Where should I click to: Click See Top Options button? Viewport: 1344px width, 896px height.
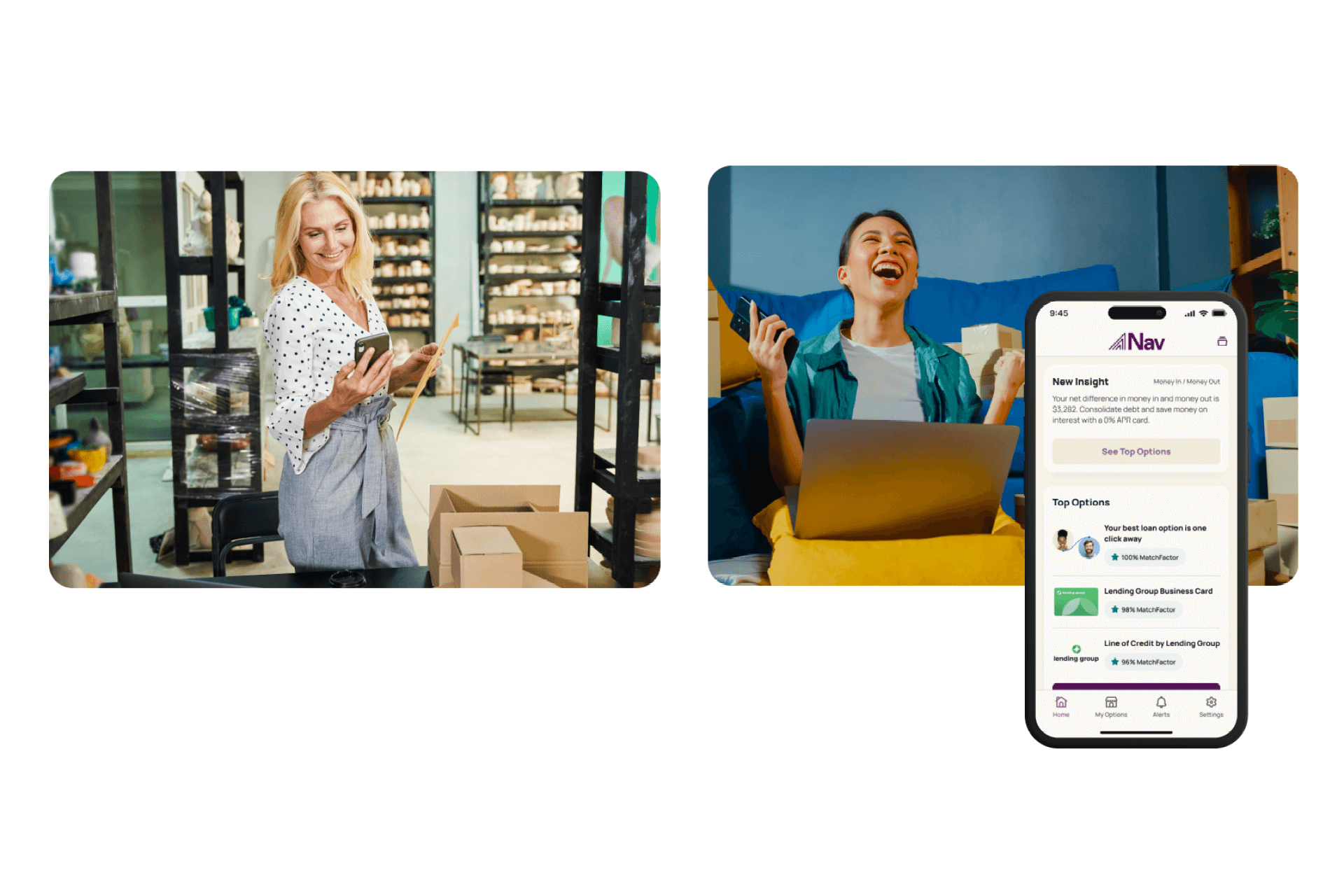coord(1137,451)
